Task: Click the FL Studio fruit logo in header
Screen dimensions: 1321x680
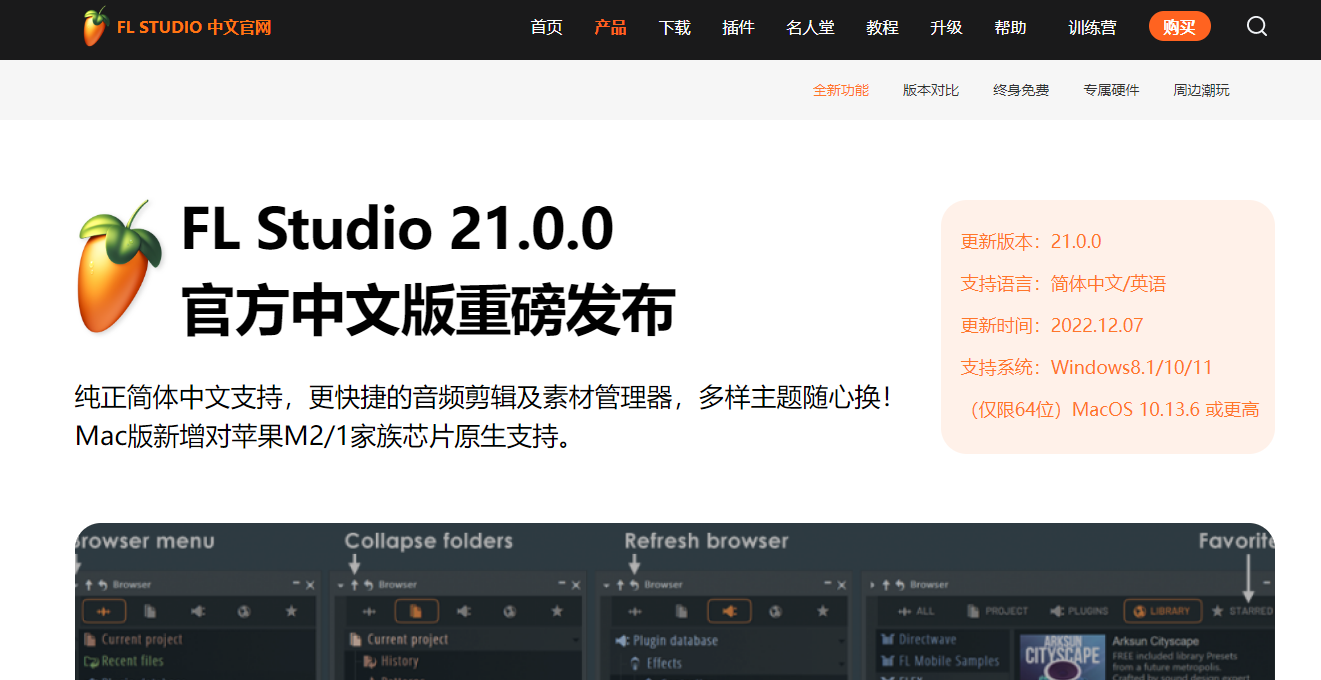Action: point(95,27)
